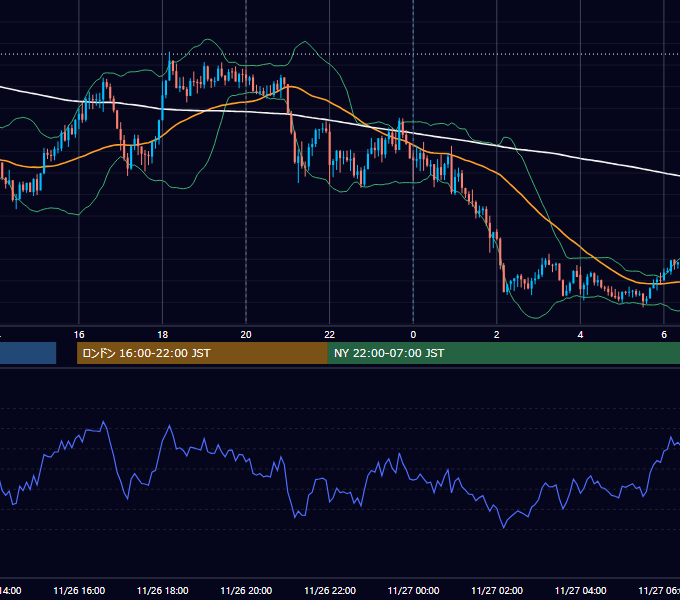680x600 pixels.
Task: Click the 11/26 18:00 time label
Action: point(163,590)
